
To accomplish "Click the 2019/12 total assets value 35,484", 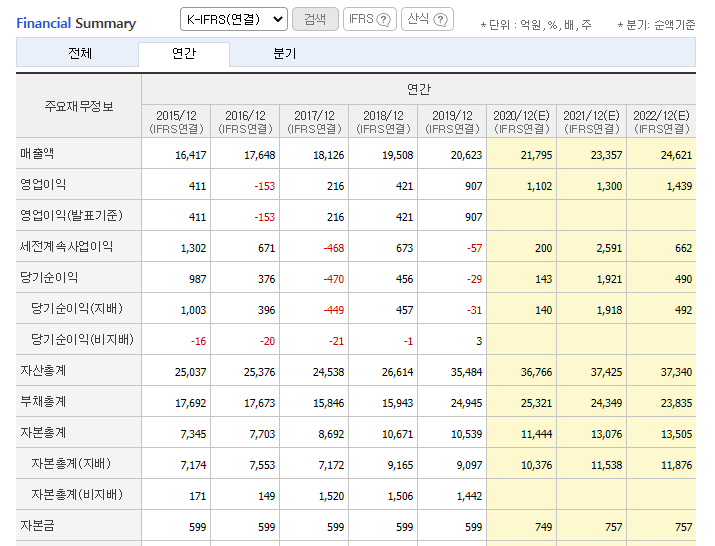I will [x=466, y=372].
